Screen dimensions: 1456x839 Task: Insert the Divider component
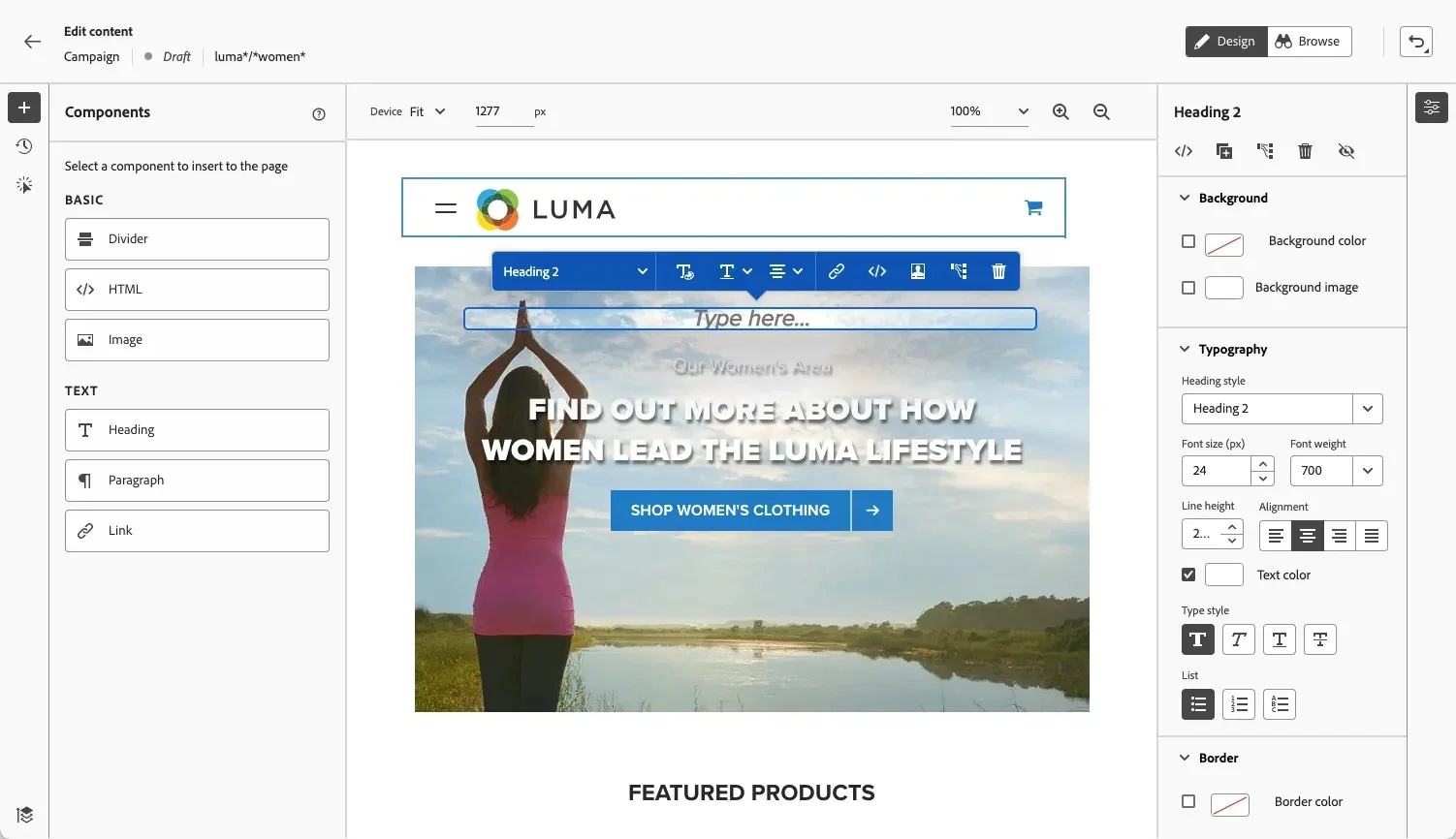tap(197, 239)
